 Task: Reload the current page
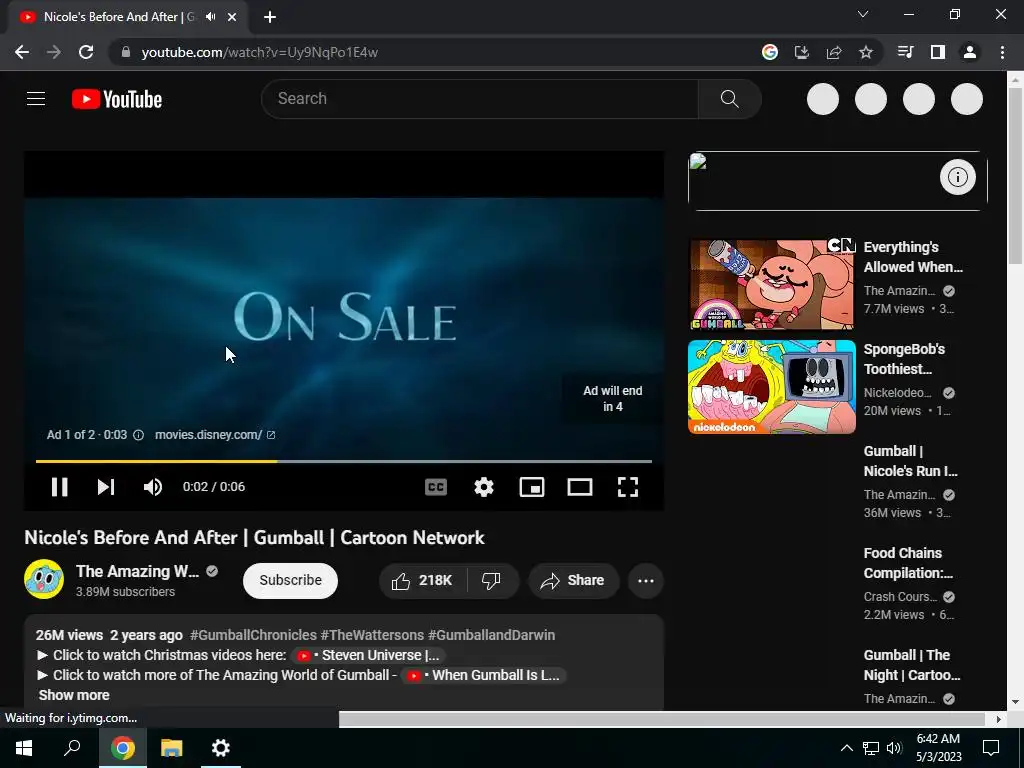click(x=86, y=52)
